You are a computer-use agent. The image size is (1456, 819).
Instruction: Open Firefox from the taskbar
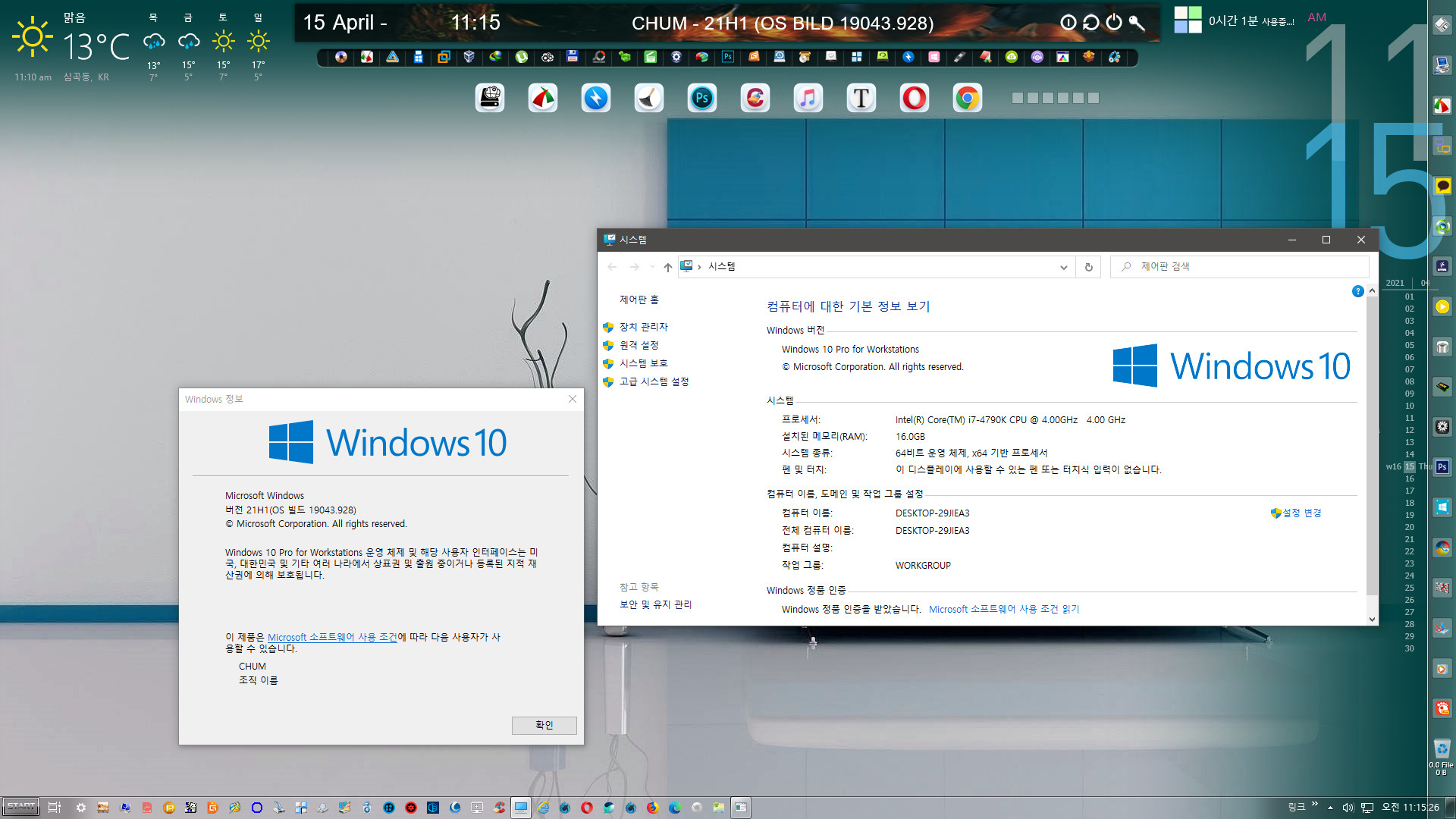pos(652,808)
